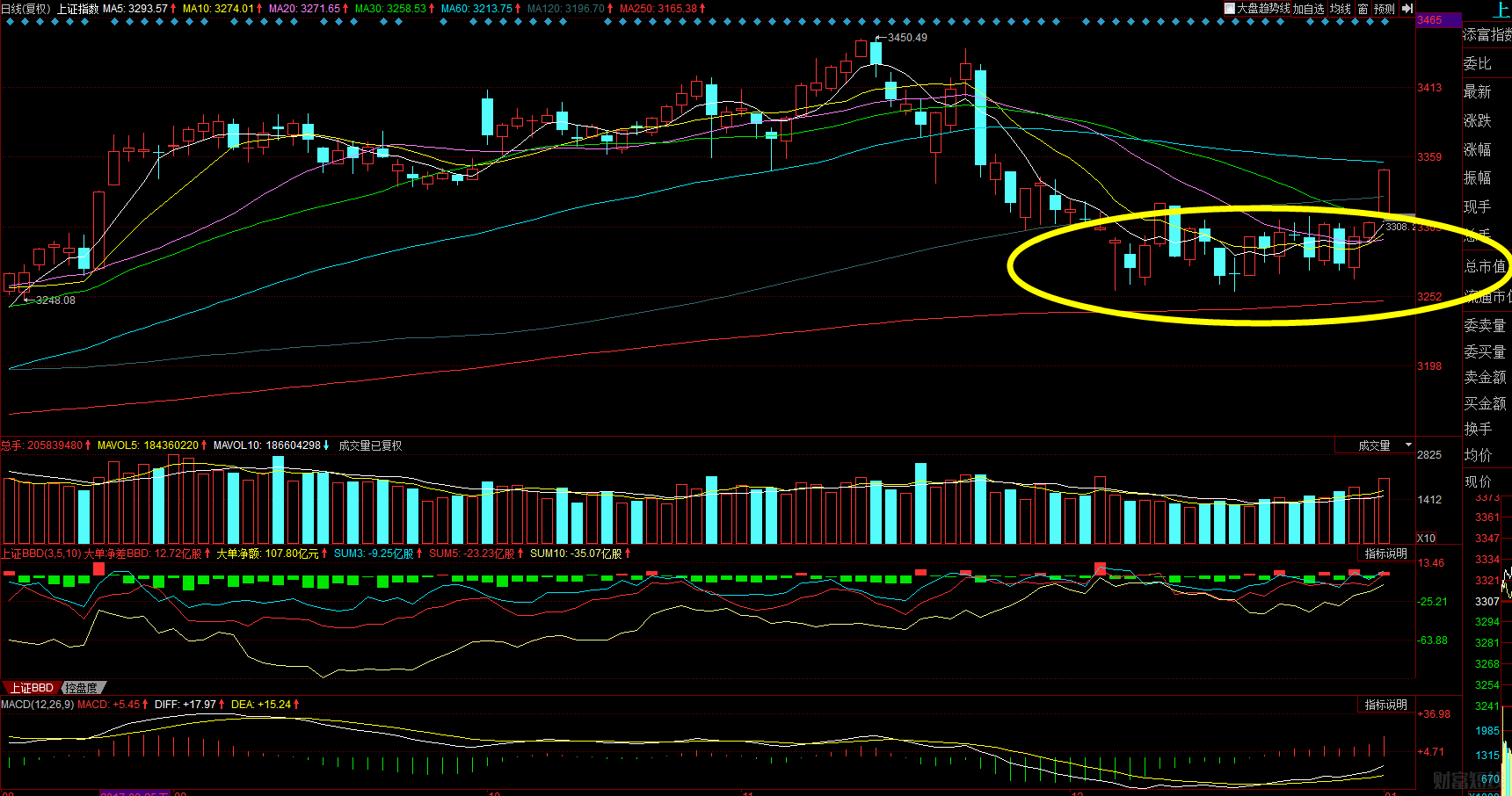Click the 3198 price axis label
This screenshot has height=796, width=1512.
pyautogui.click(x=1429, y=366)
